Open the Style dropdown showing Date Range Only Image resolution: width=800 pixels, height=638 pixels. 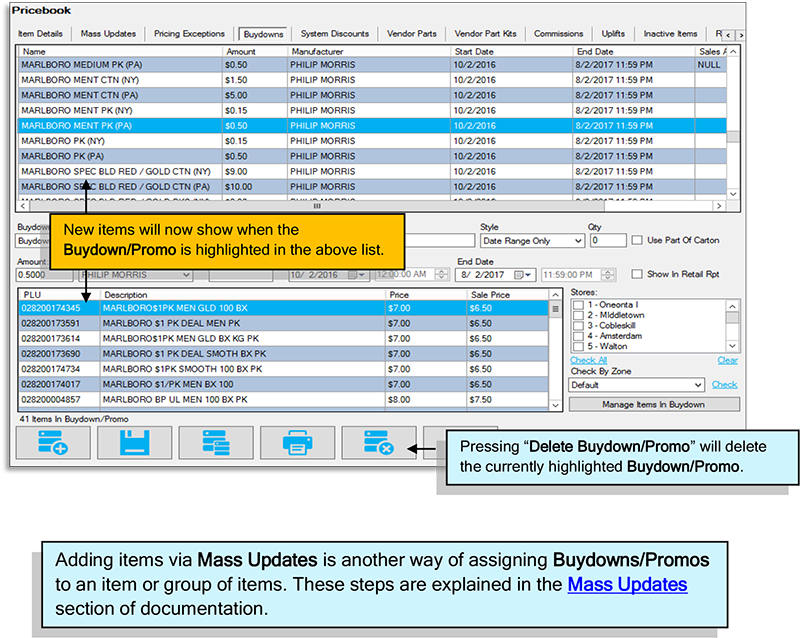532,241
